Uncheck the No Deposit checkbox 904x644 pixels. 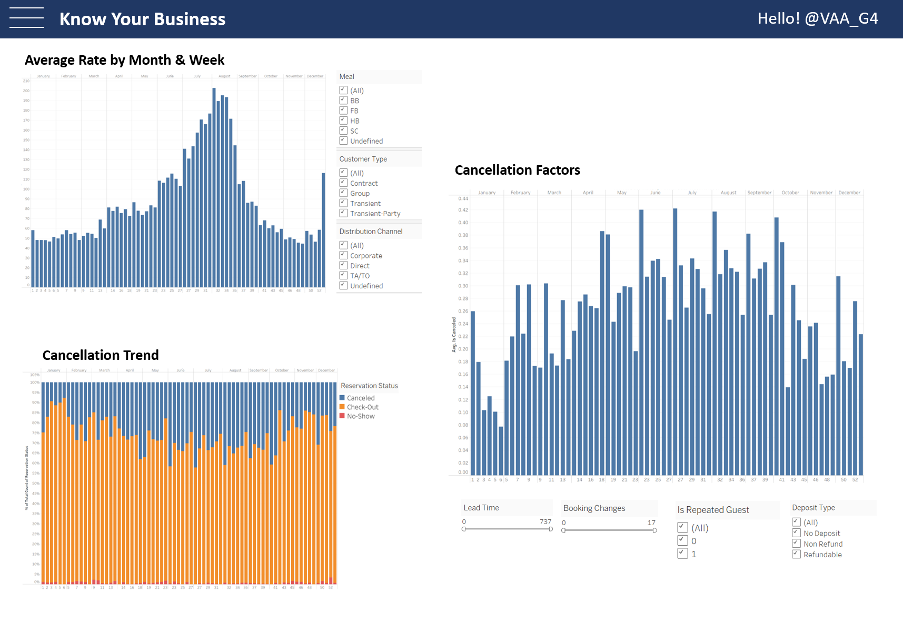tap(796, 533)
